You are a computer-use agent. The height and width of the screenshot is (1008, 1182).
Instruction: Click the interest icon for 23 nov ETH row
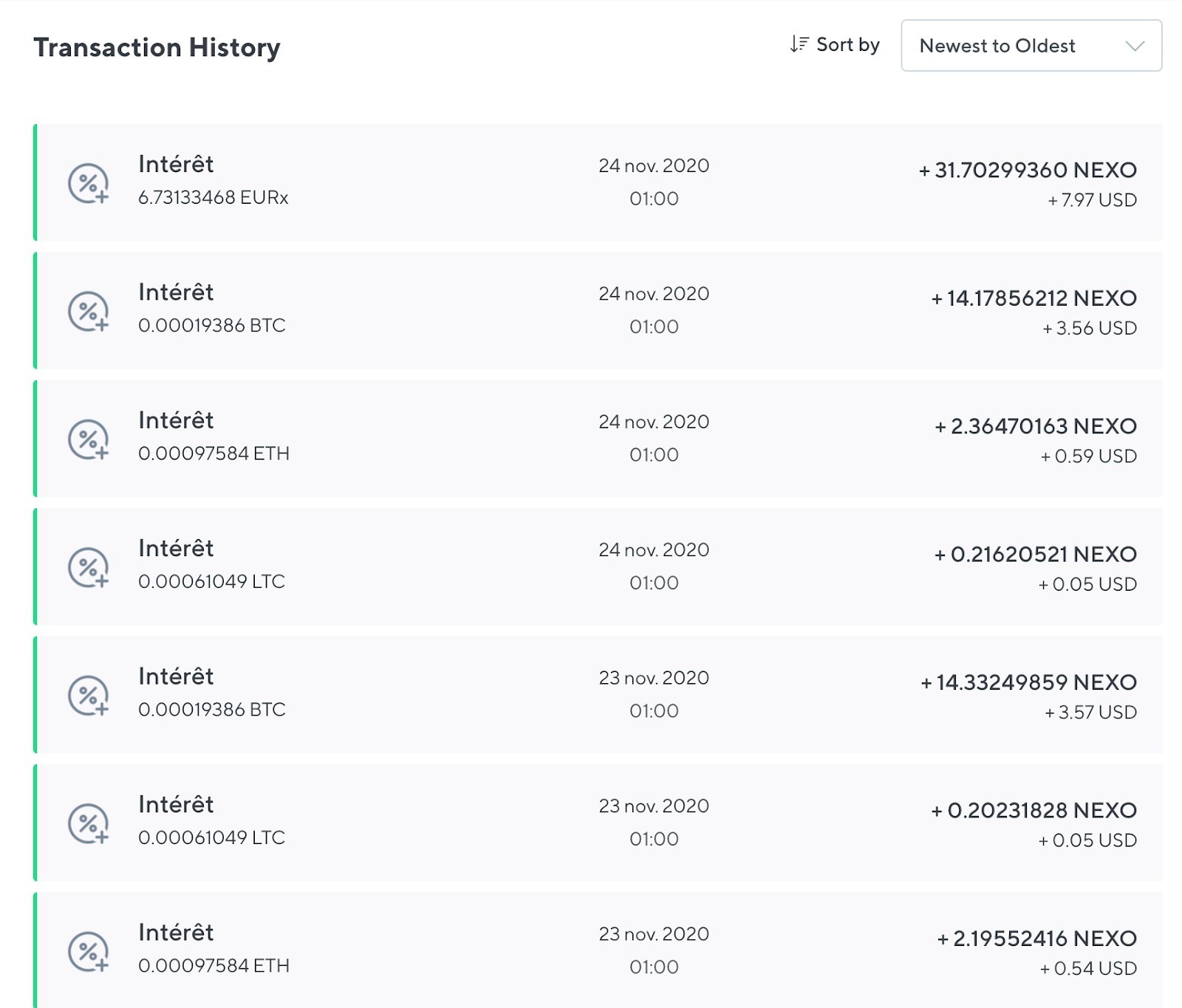coord(89,951)
